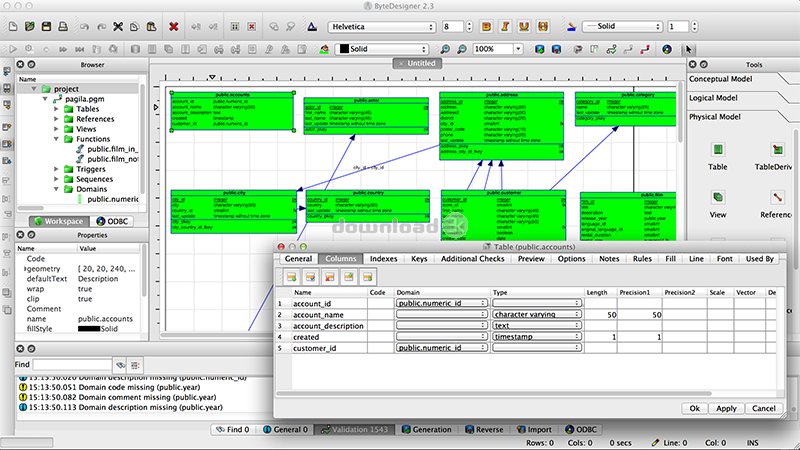Toggle Underline text formatting
Image resolution: width=800 pixels, height=450 pixels.
[524, 27]
